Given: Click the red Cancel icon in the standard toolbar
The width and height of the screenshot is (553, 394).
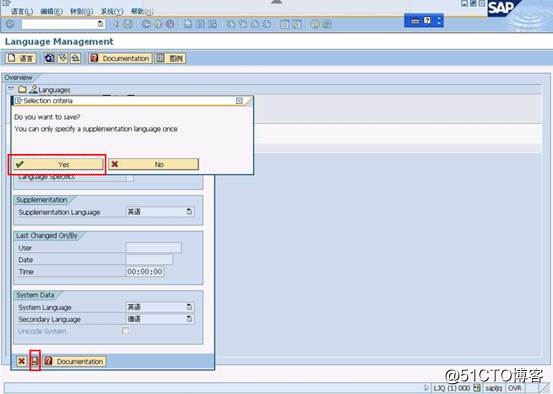Looking at the screenshot, I should pos(170,24).
